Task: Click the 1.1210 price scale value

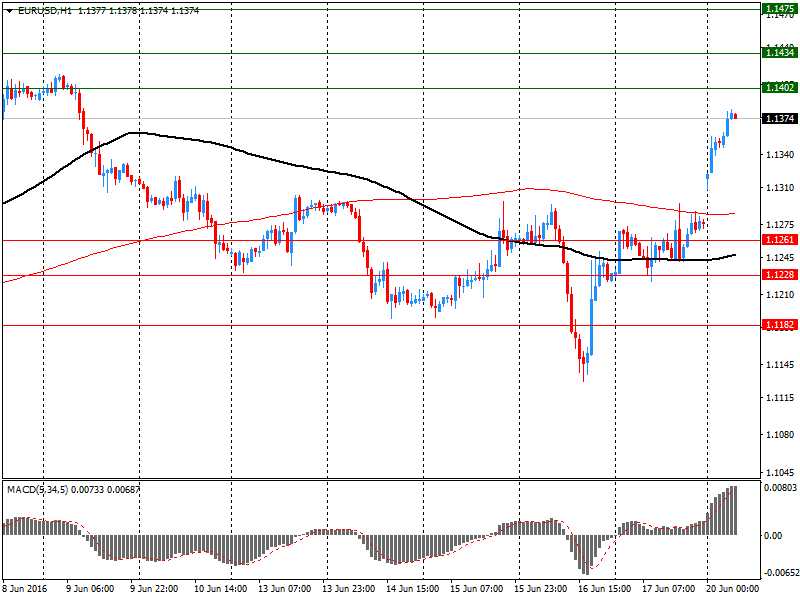Action: point(781,295)
